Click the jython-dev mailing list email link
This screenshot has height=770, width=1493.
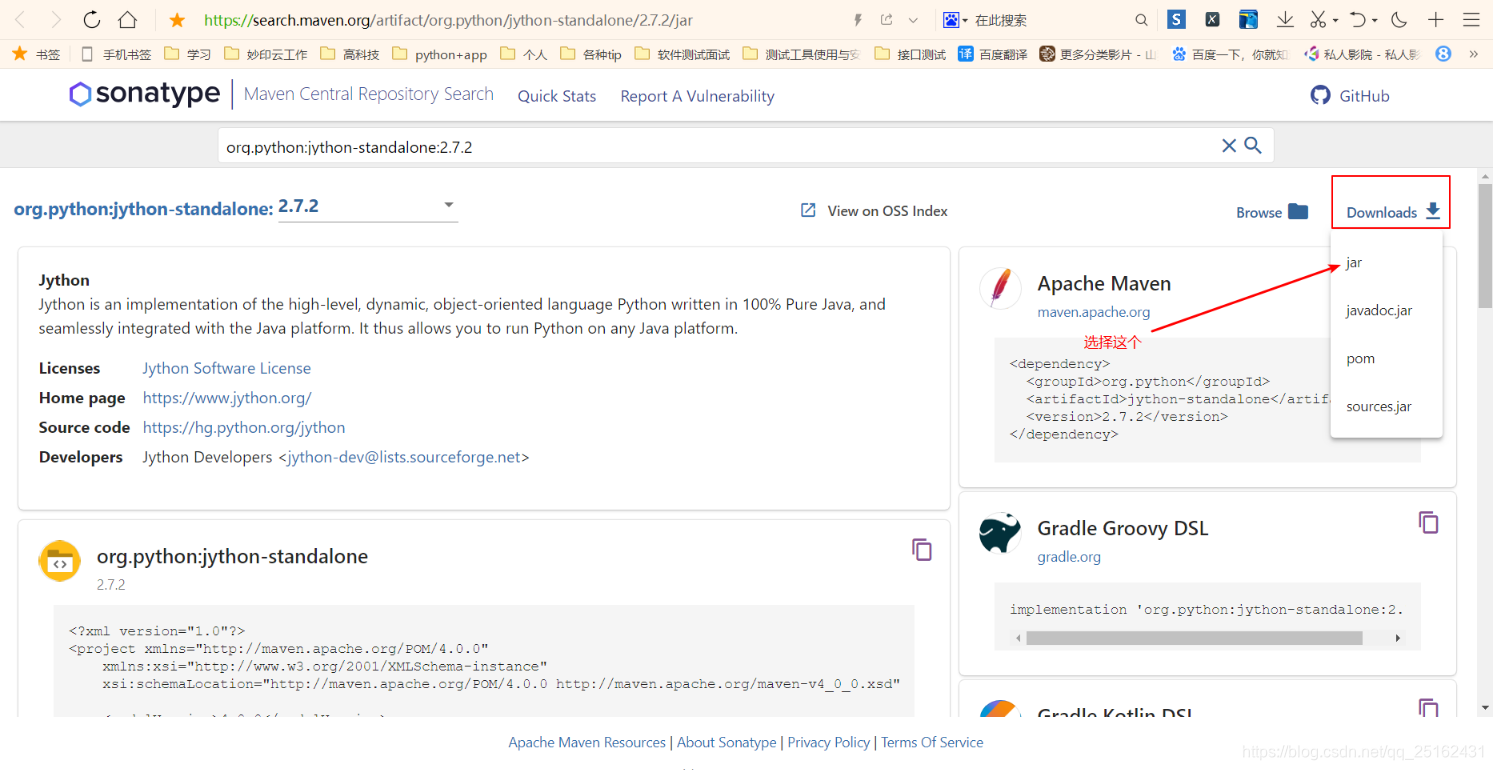coord(404,457)
